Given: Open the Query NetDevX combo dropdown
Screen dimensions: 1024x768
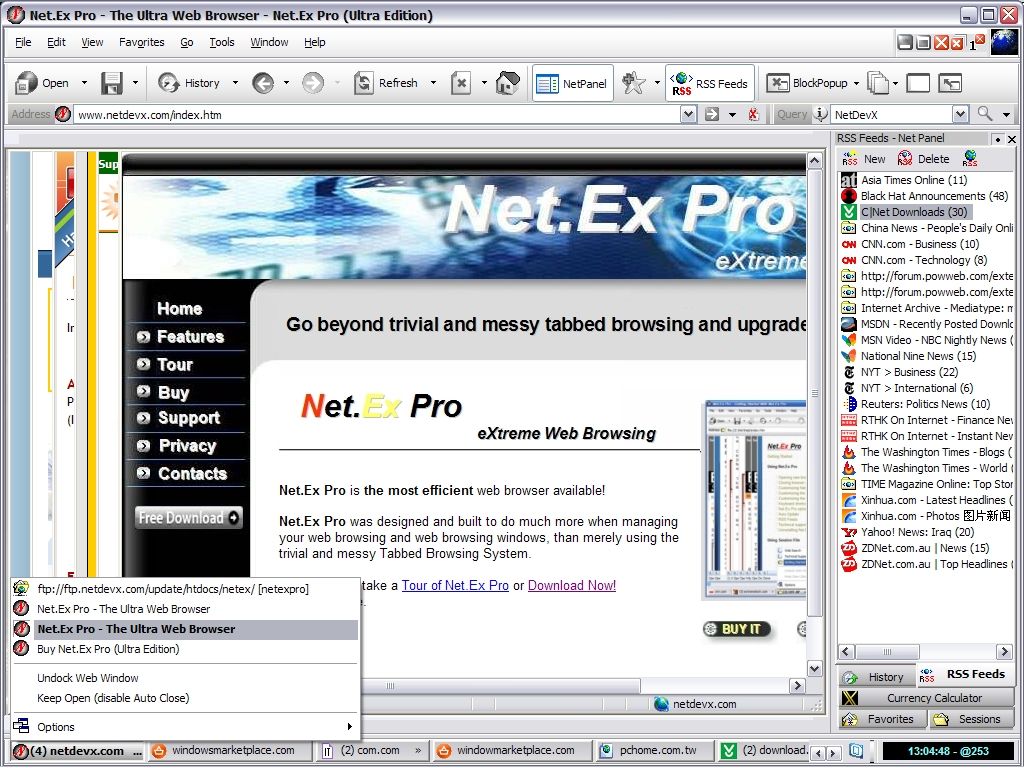Looking at the screenshot, I should point(959,114).
